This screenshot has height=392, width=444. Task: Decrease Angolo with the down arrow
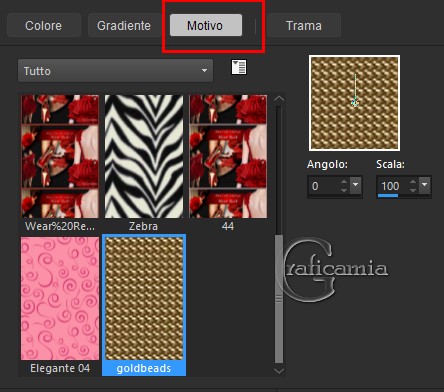[x=344, y=190]
